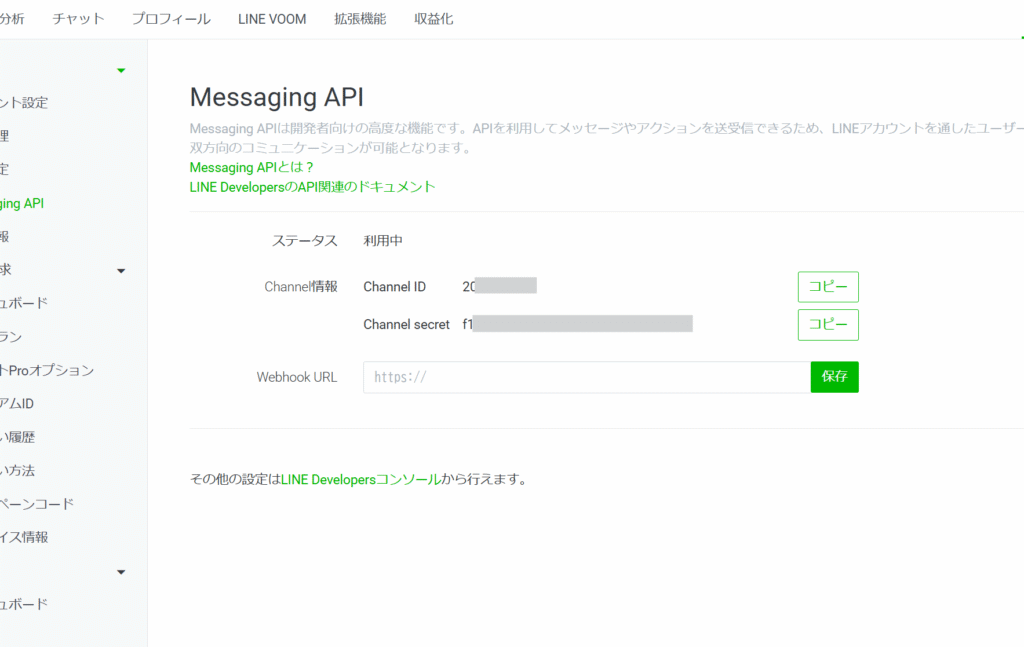Screen dimensions: 1024x647
Task: Open the sidebar item ending in アムID
Action: 17,403
